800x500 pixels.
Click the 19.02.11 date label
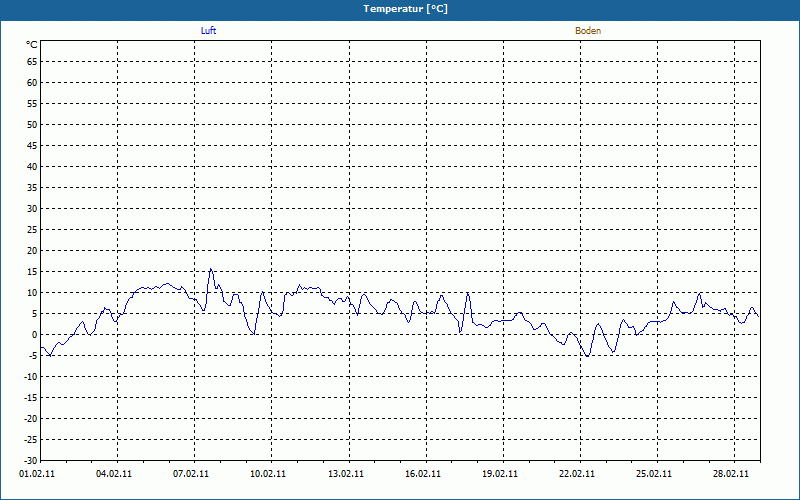click(x=500, y=473)
